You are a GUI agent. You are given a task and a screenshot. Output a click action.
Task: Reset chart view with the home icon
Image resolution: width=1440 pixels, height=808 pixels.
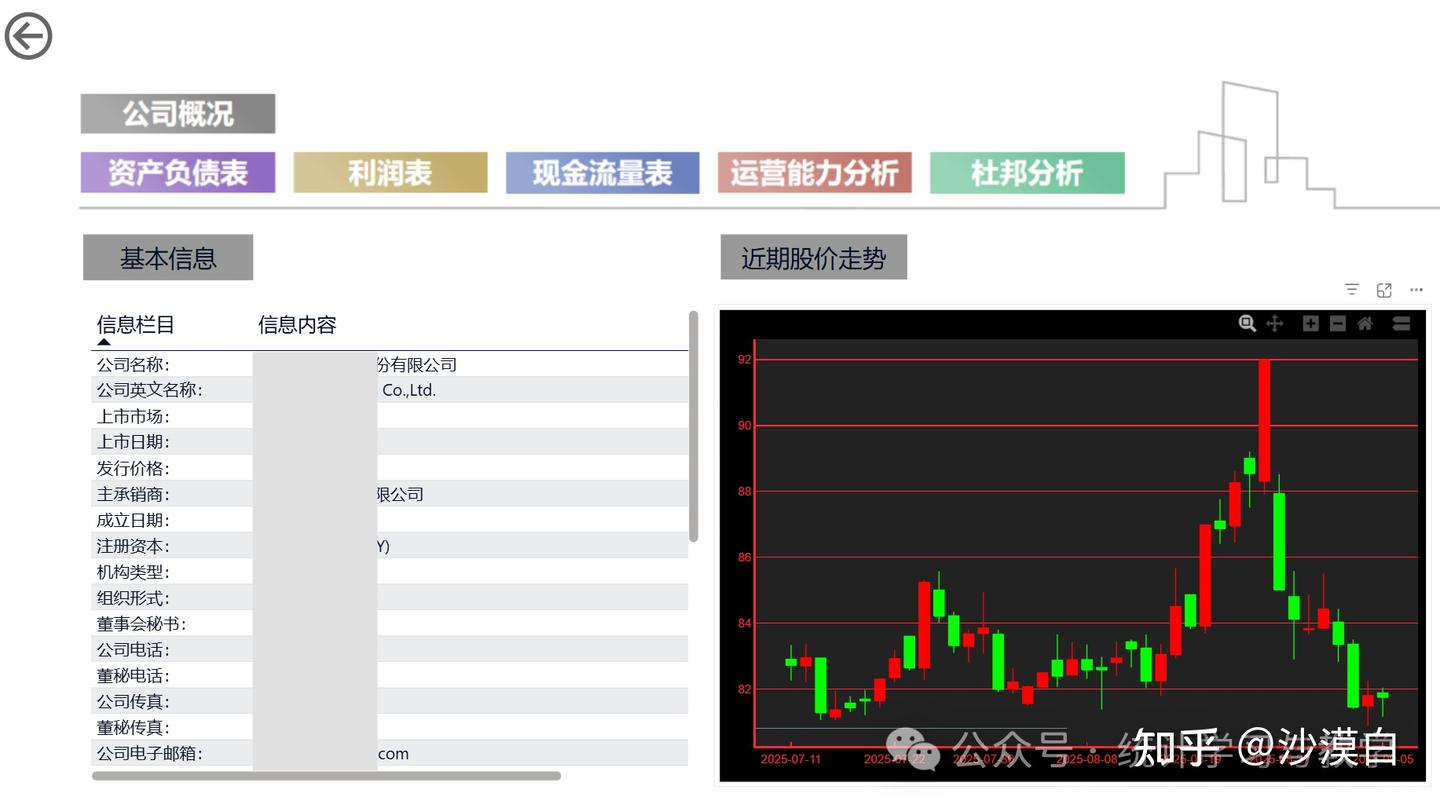[1365, 324]
